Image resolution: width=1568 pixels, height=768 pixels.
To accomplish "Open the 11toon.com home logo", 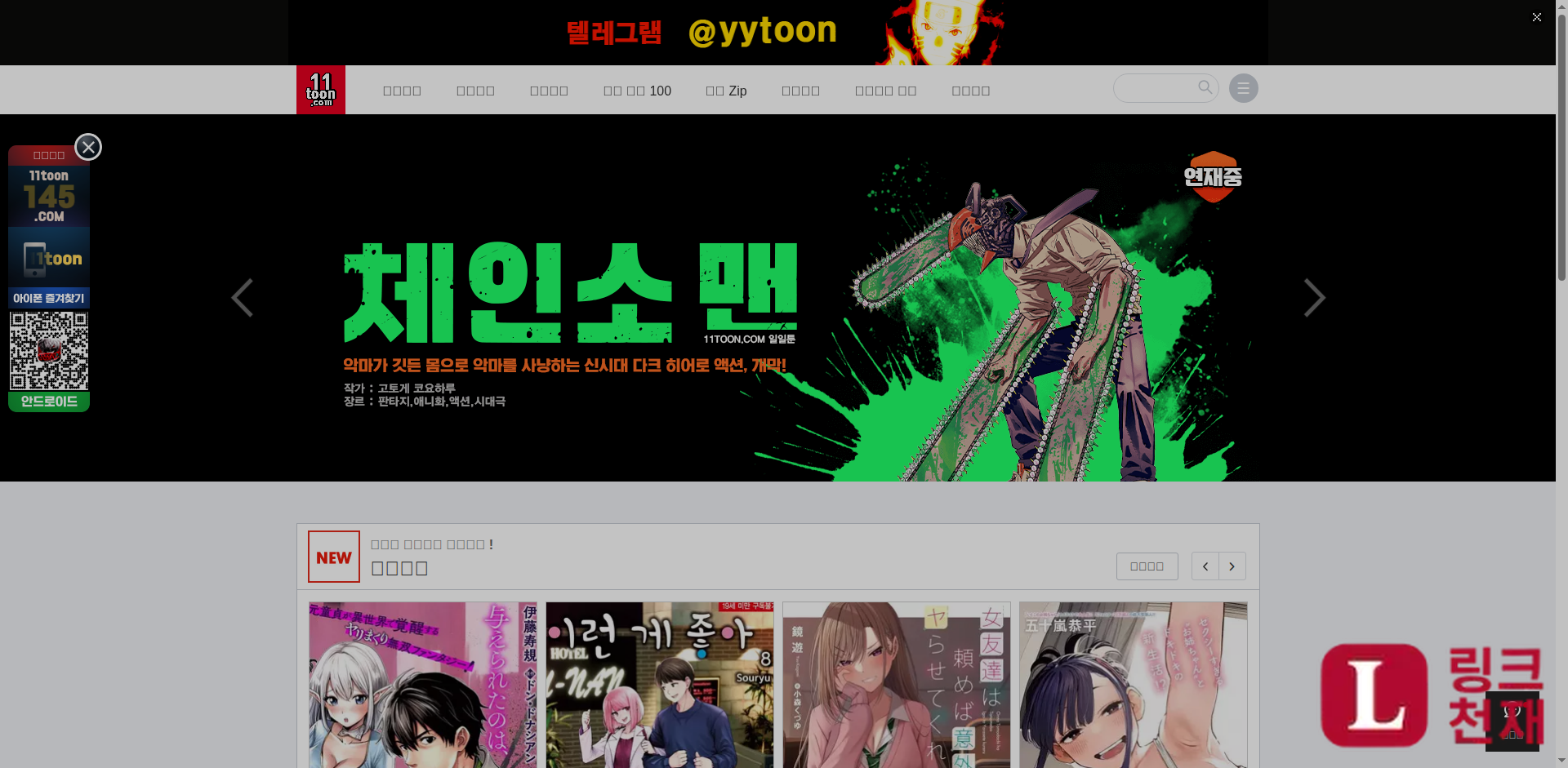I will tap(320, 90).
